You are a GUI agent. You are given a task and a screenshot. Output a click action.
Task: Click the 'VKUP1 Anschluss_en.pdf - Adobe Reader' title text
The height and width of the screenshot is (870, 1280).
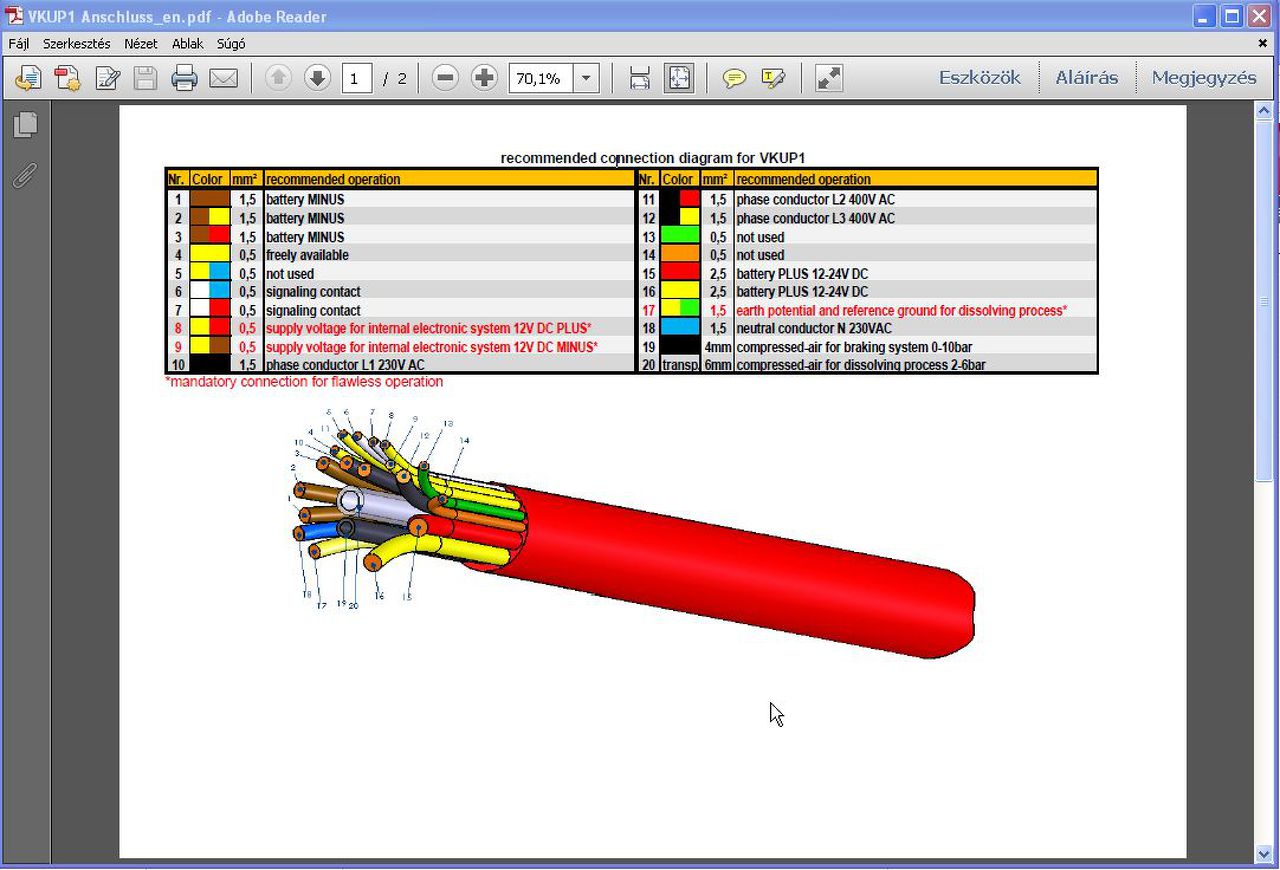coord(177,16)
